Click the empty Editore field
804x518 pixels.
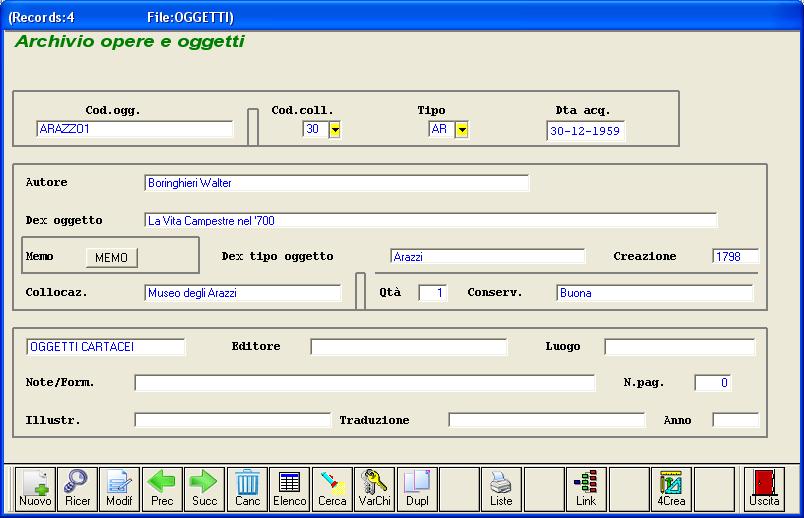409,347
